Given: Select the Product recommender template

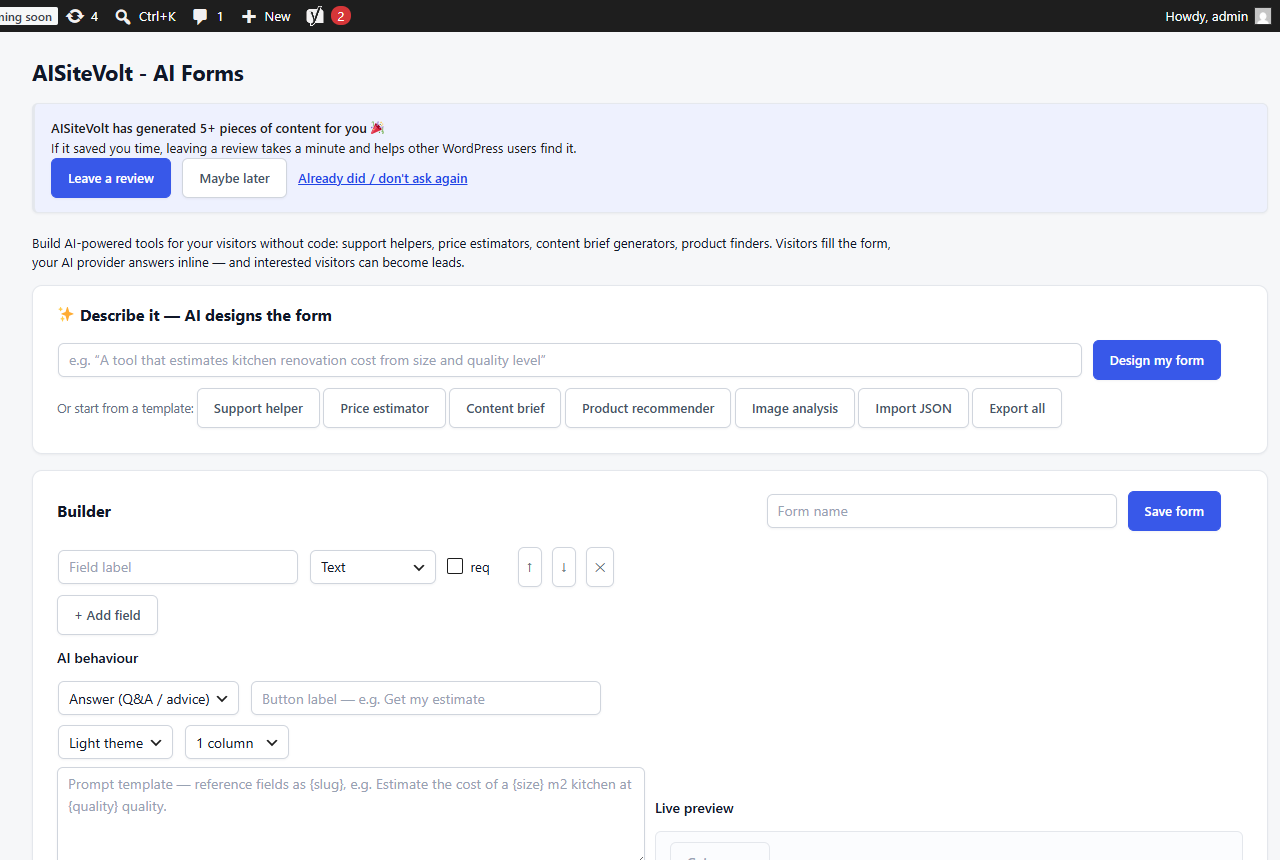Looking at the screenshot, I should point(648,408).
